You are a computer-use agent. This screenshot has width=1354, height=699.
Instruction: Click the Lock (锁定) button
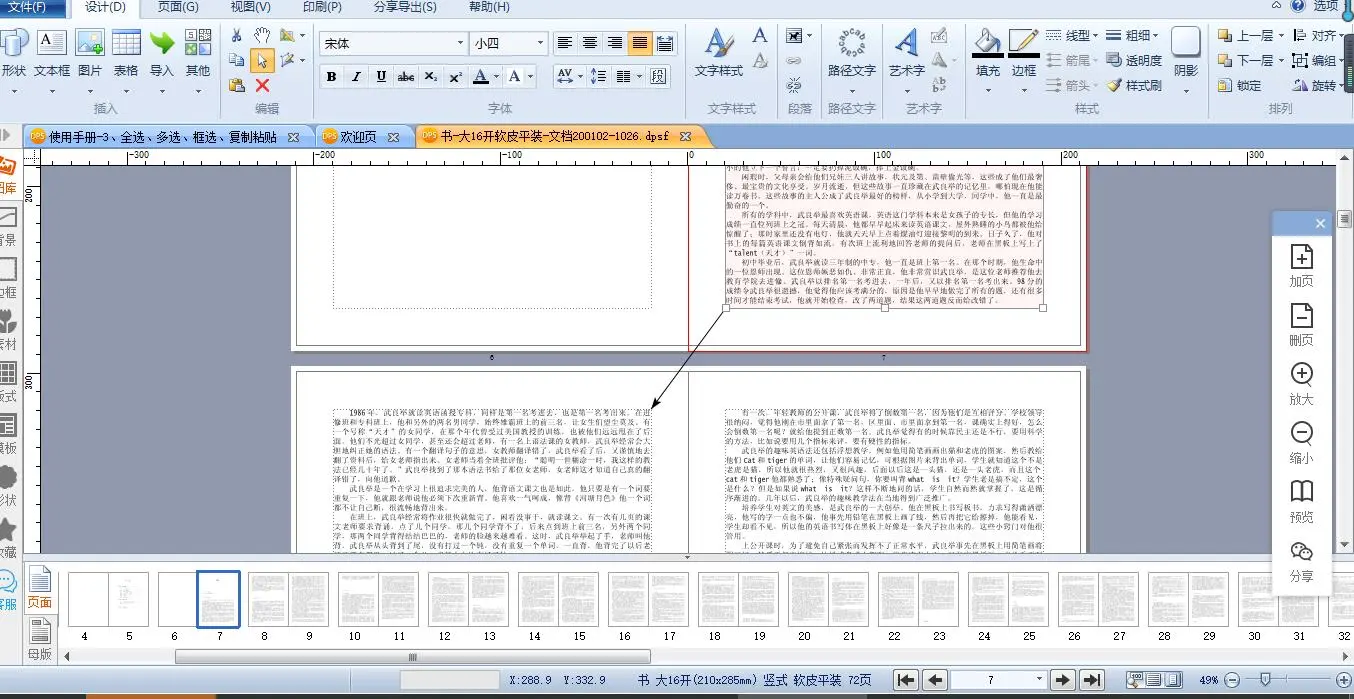1239,86
